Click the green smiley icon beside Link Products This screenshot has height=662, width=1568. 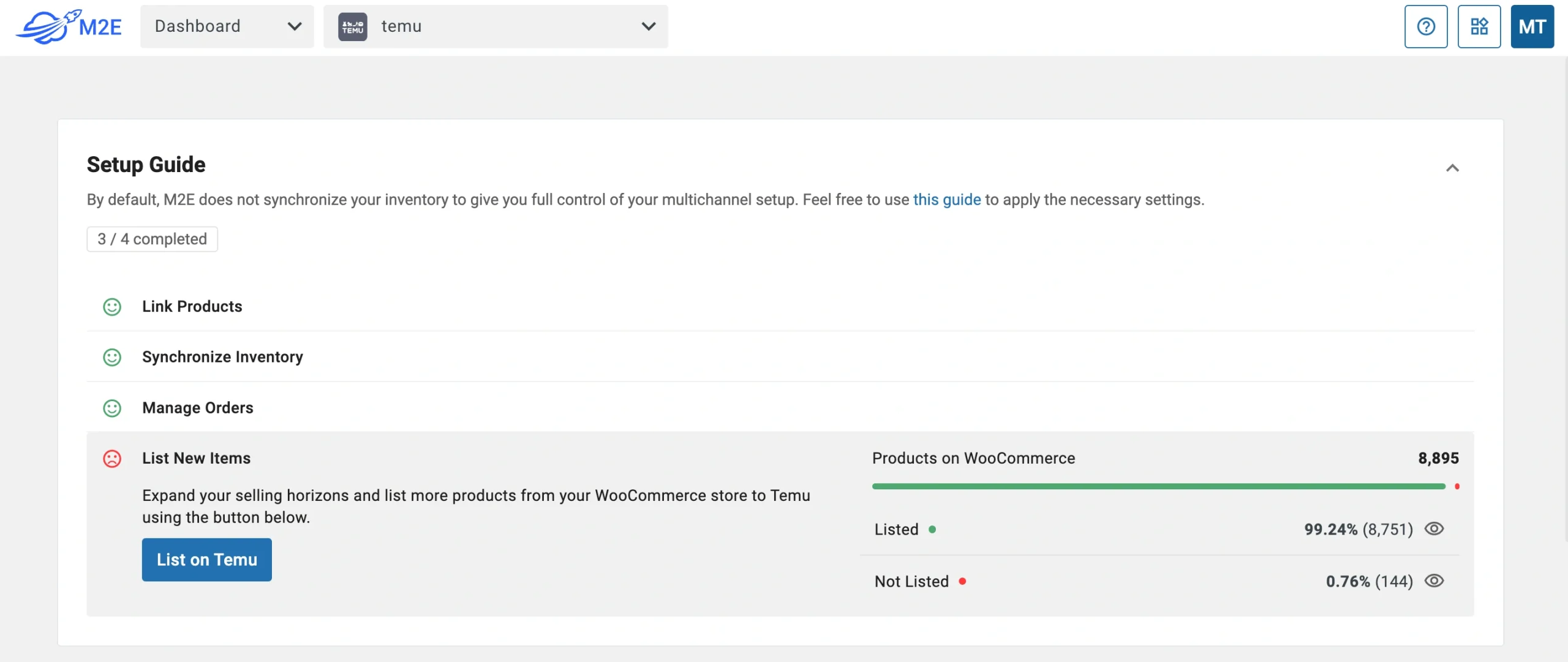112,307
